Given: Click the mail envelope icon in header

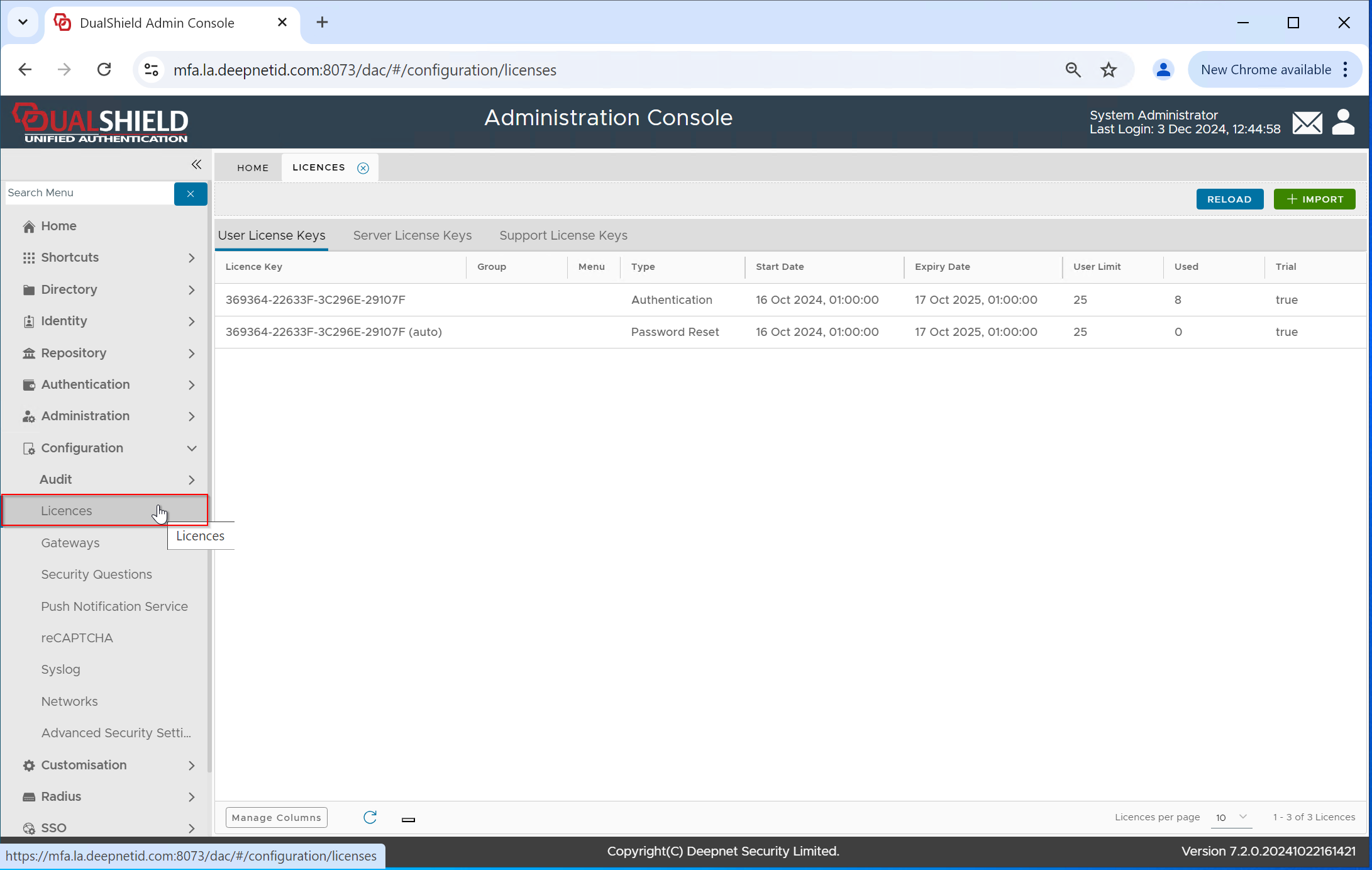Looking at the screenshot, I should (1307, 123).
